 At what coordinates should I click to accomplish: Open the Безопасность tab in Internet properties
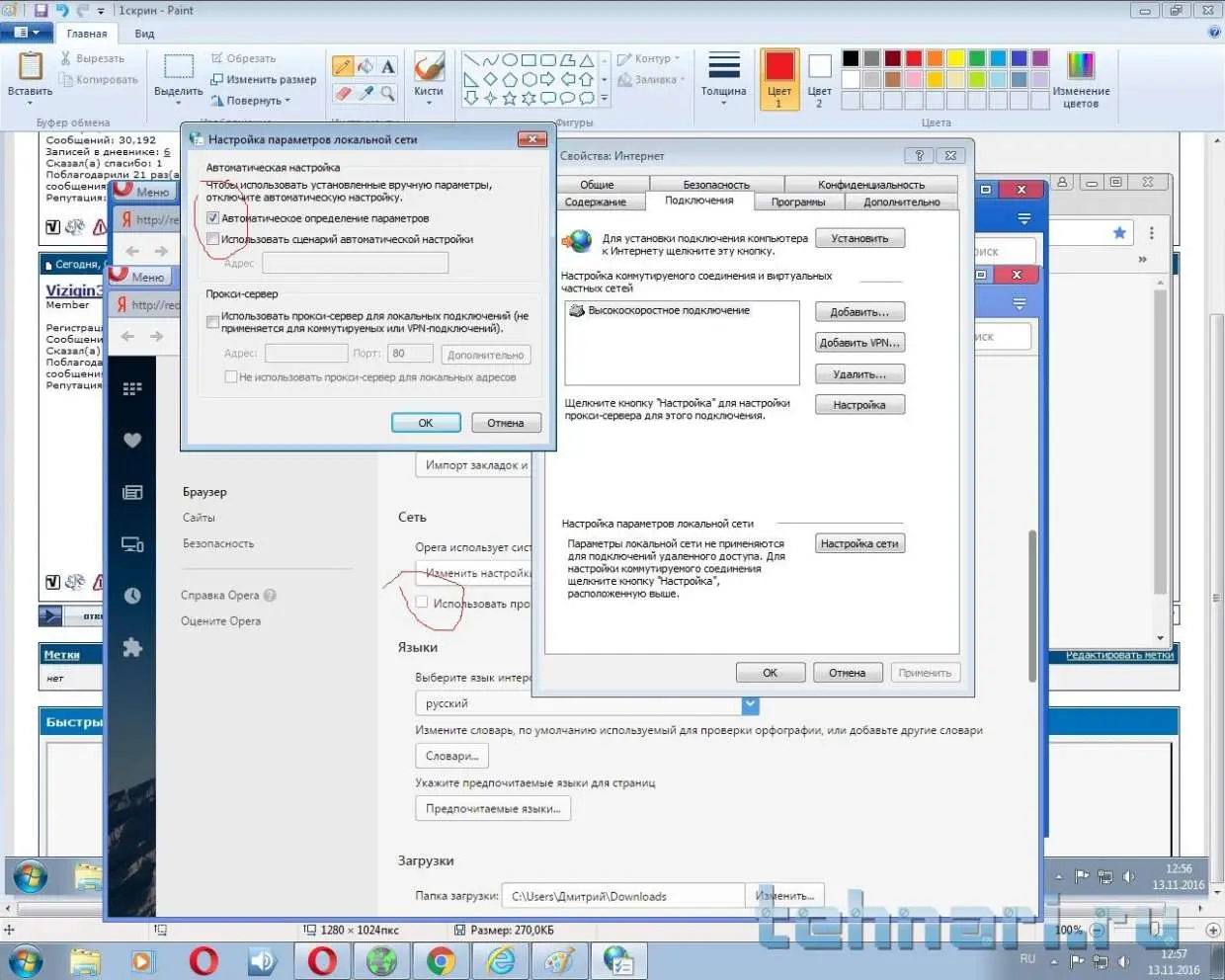point(716,185)
